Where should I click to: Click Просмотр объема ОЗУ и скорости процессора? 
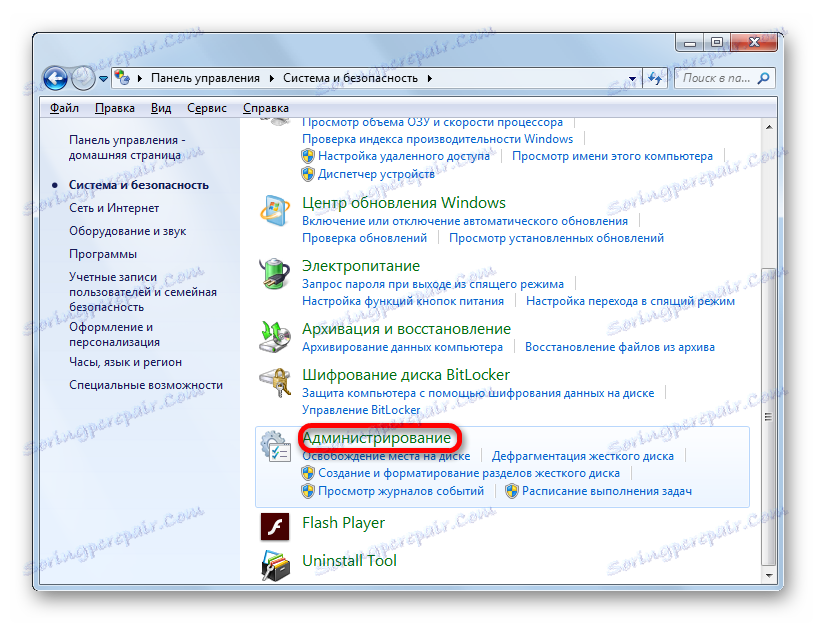pos(432,123)
